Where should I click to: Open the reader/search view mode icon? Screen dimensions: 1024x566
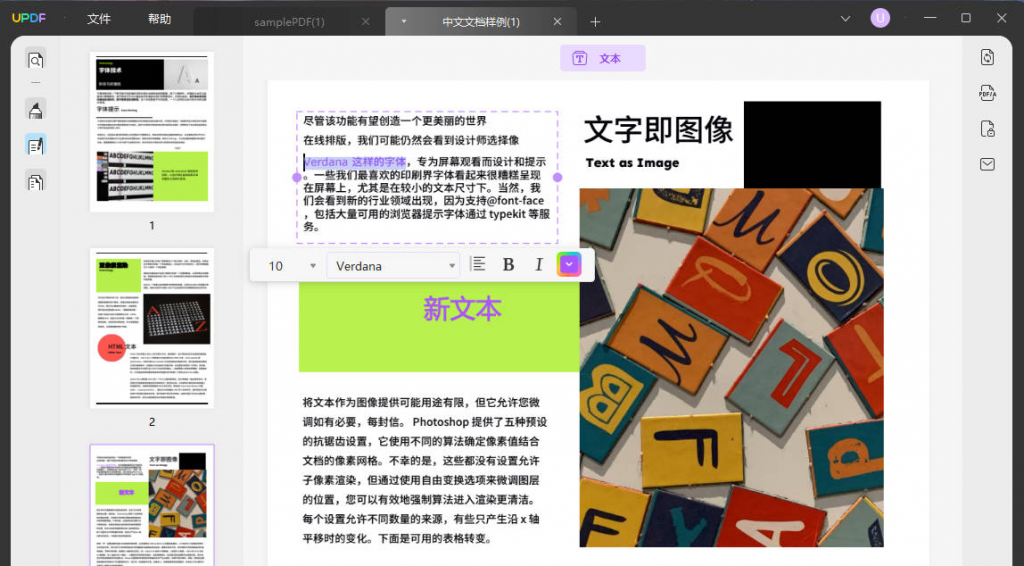click(36, 60)
